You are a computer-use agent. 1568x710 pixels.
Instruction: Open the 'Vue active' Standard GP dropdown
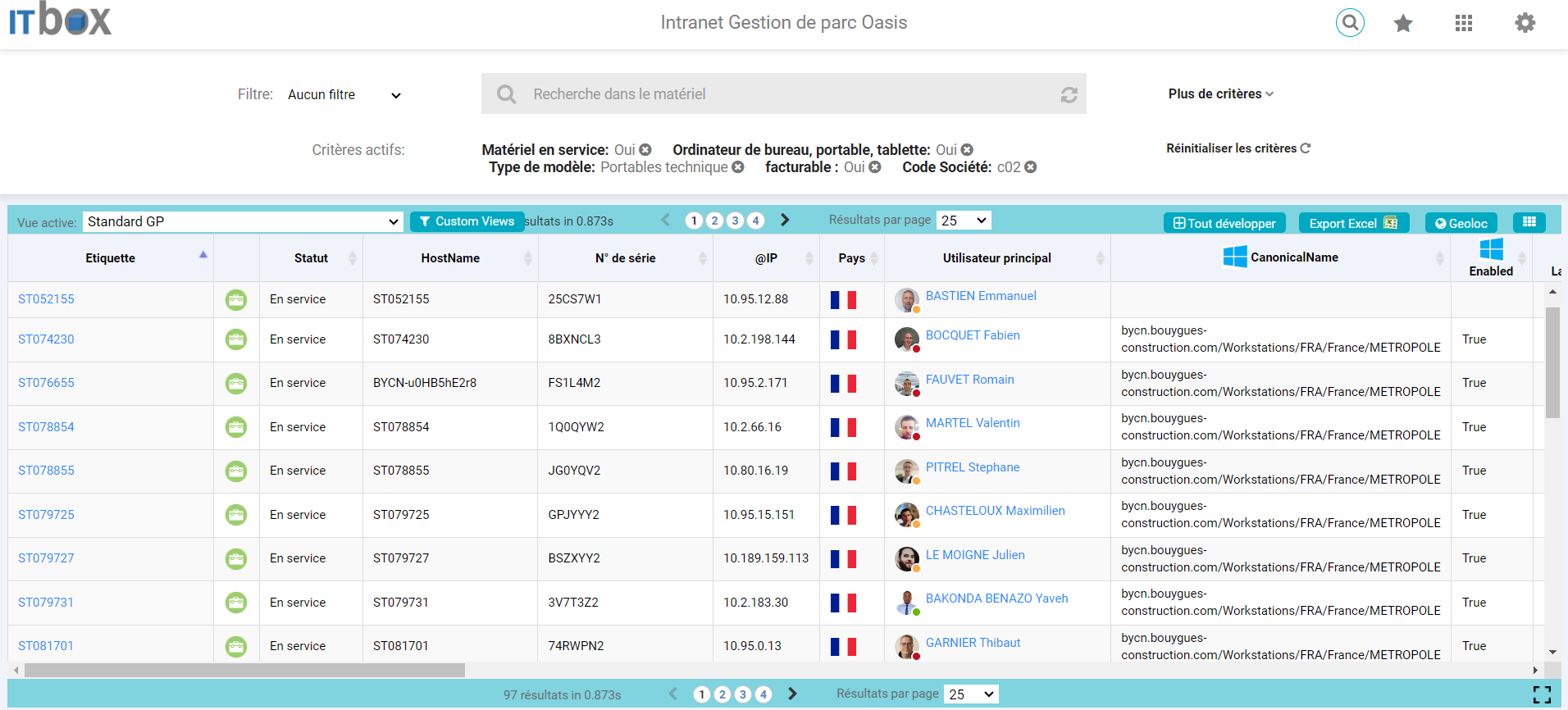(x=243, y=221)
